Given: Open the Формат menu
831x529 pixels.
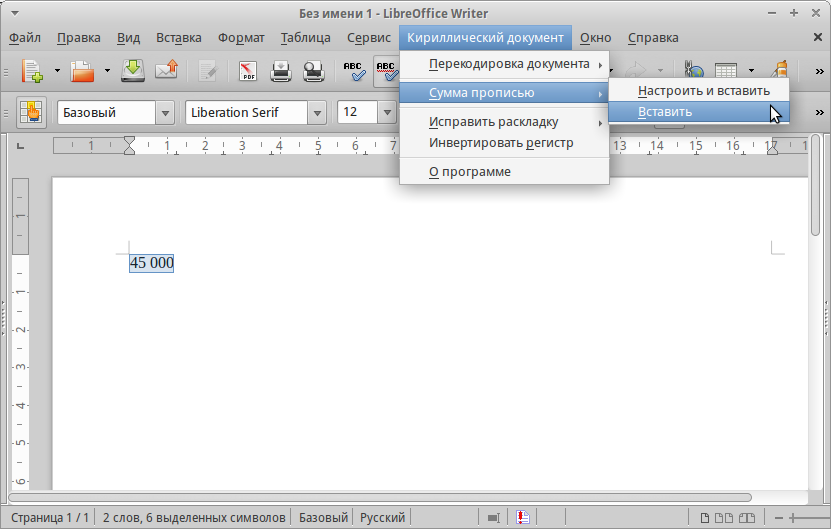Looking at the screenshot, I should [x=241, y=38].
